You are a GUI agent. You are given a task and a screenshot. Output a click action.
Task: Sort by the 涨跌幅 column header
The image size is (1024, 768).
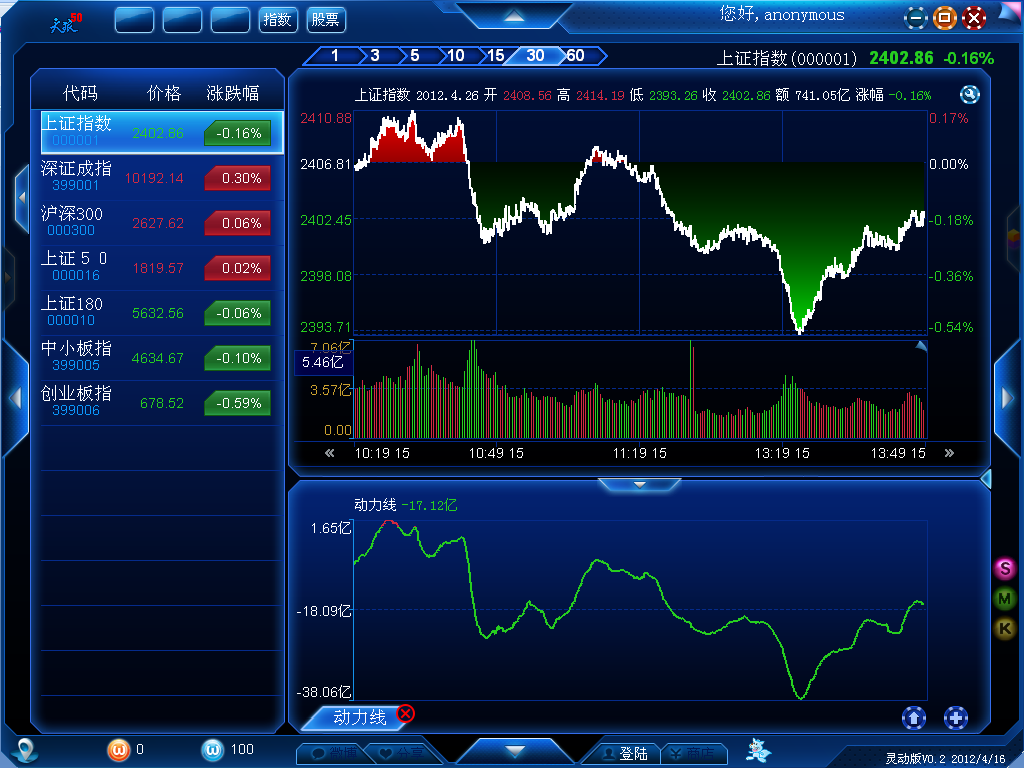[233, 93]
